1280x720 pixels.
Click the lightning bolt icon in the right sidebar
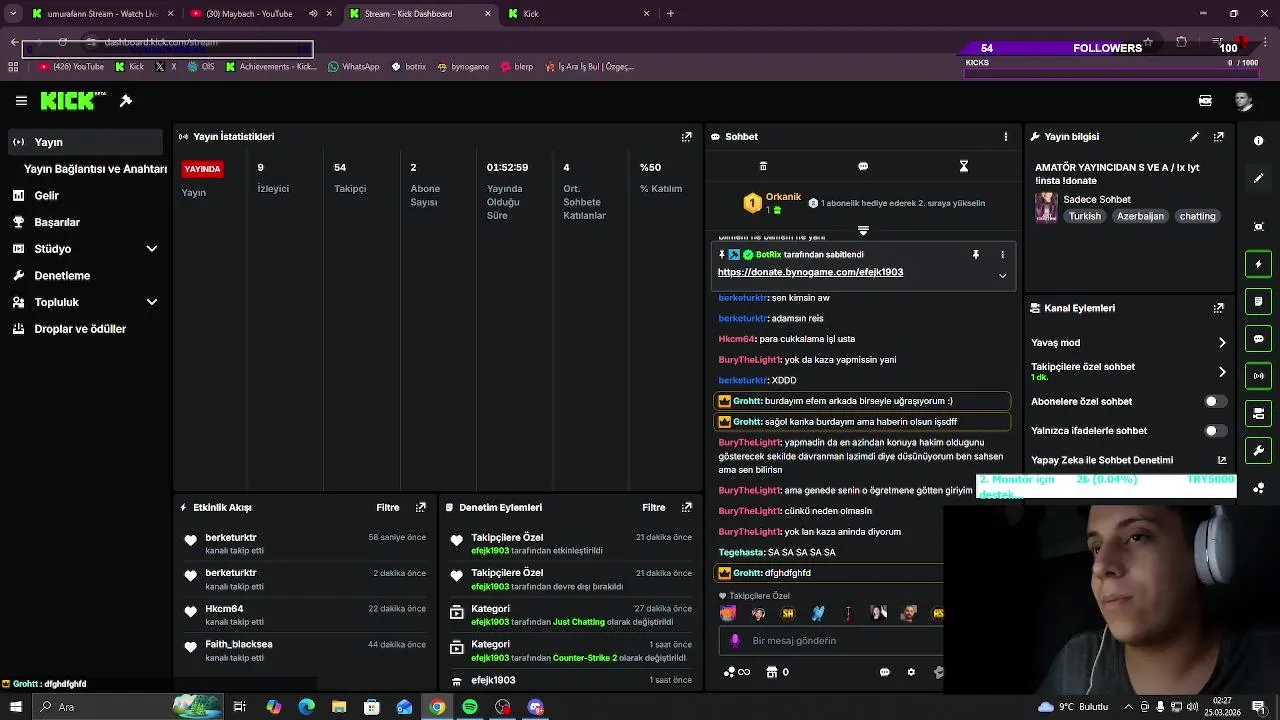tap(1258, 264)
